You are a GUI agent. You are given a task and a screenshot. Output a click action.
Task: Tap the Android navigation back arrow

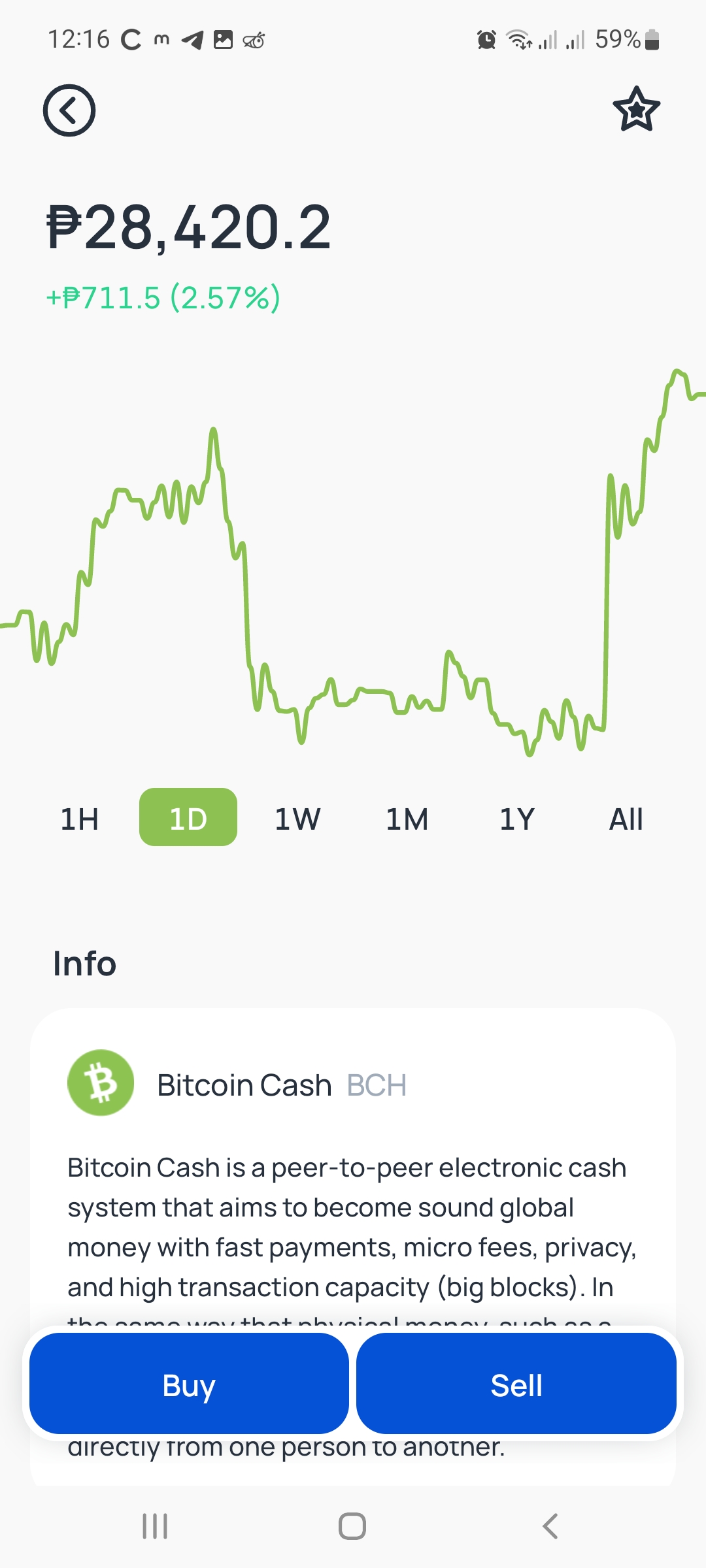coord(550,1526)
